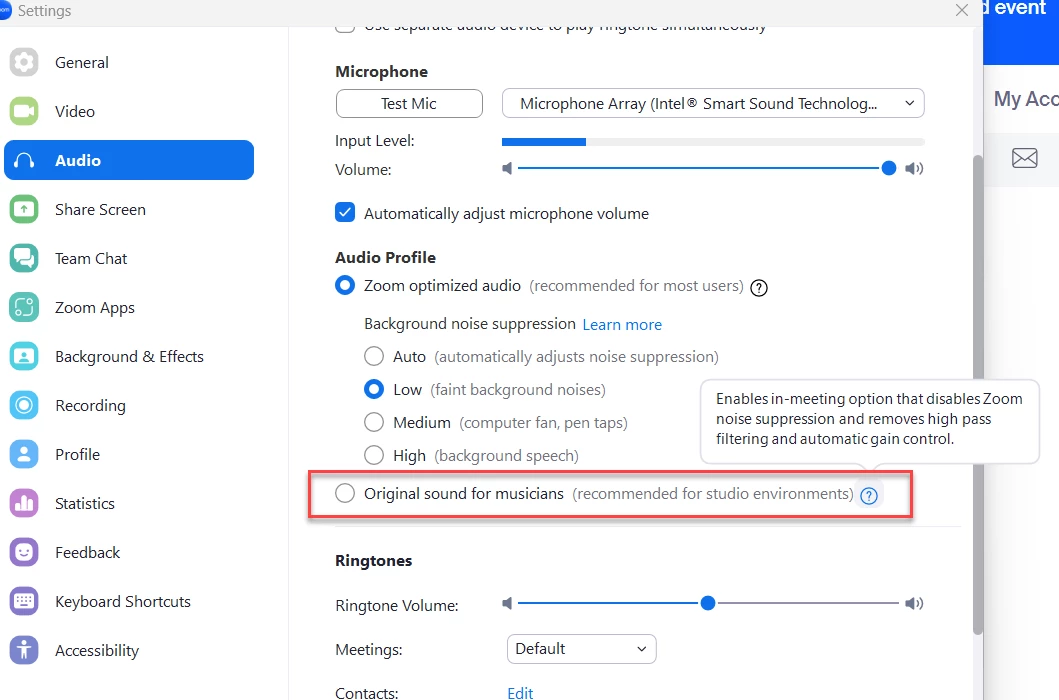This screenshot has height=700, width=1059.
Task: Select Zoom optimized audio radio button
Action: click(345, 285)
